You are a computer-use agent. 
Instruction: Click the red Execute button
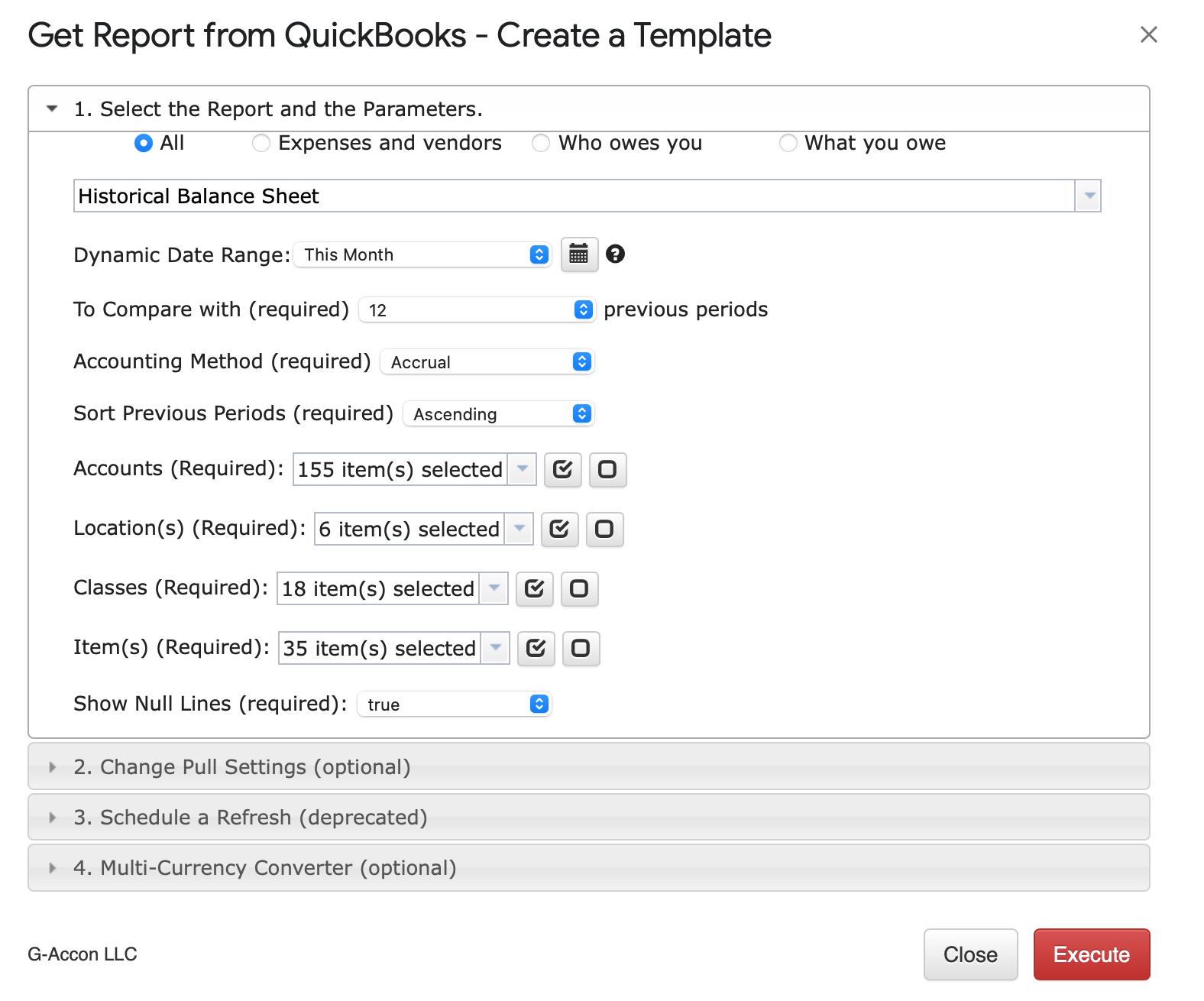pyautogui.click(x=1092, y=954)
